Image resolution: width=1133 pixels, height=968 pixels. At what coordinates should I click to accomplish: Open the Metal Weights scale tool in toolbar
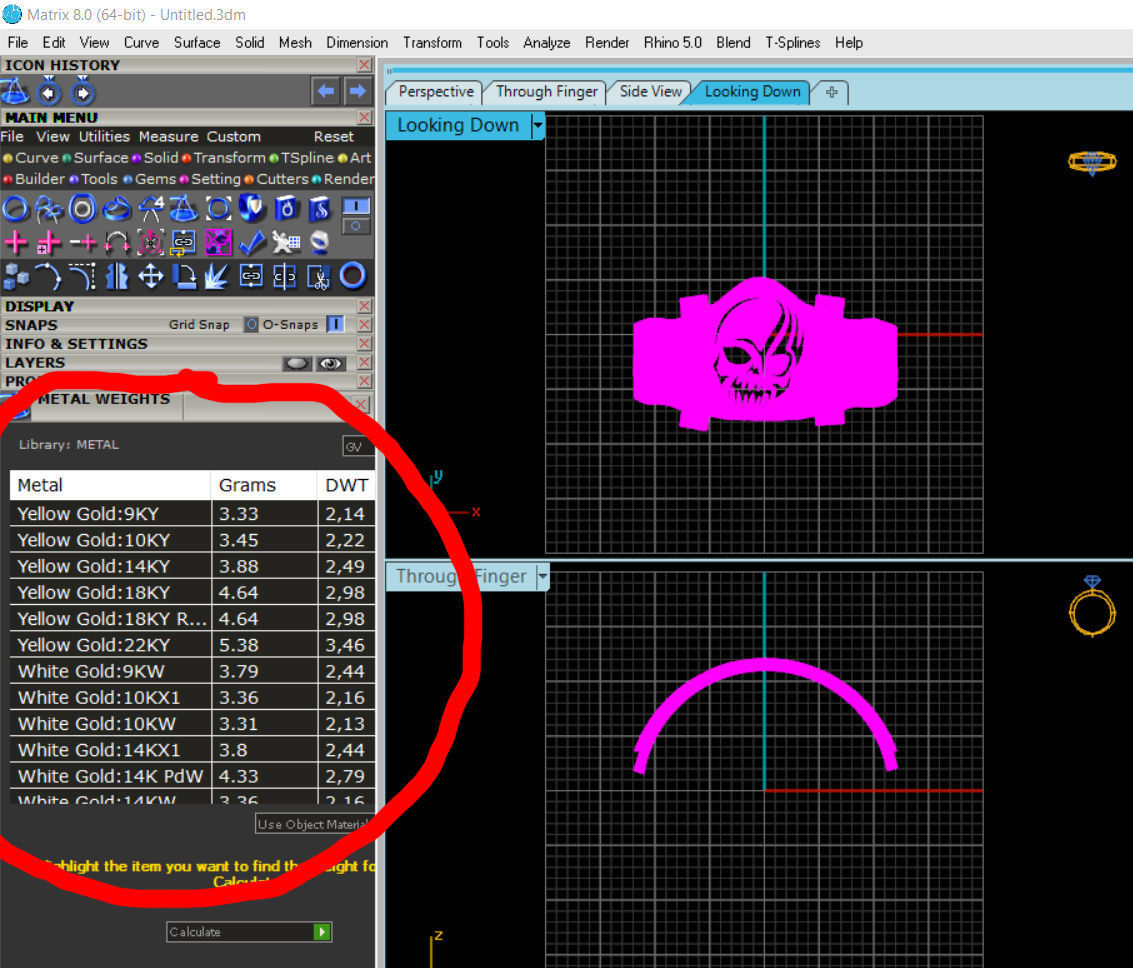click(x=184, y=209)
